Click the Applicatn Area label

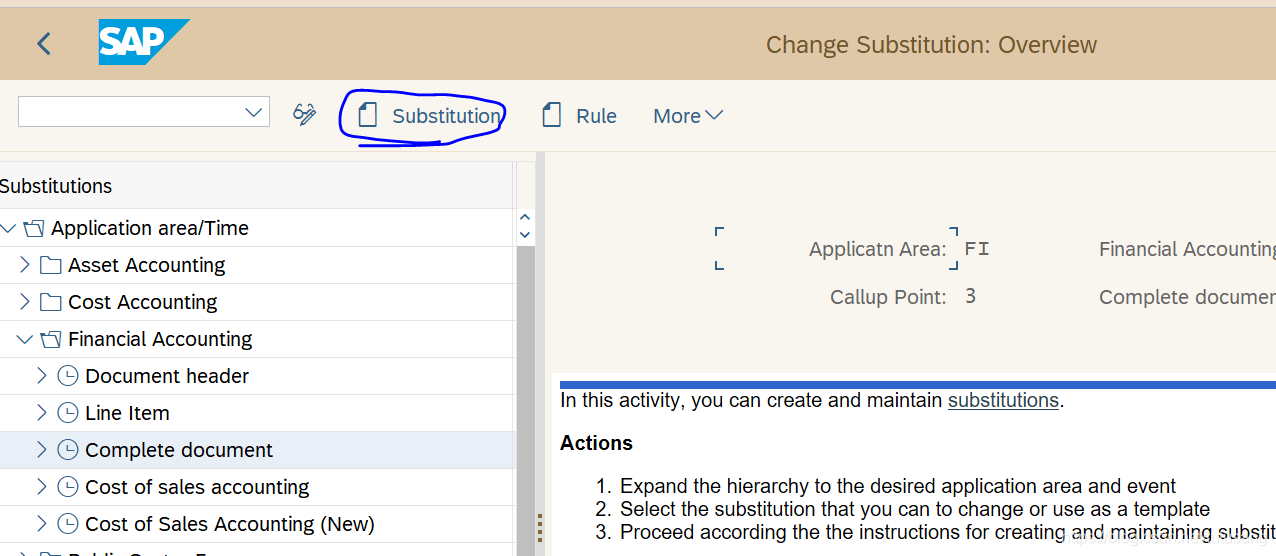coord(877,249)
